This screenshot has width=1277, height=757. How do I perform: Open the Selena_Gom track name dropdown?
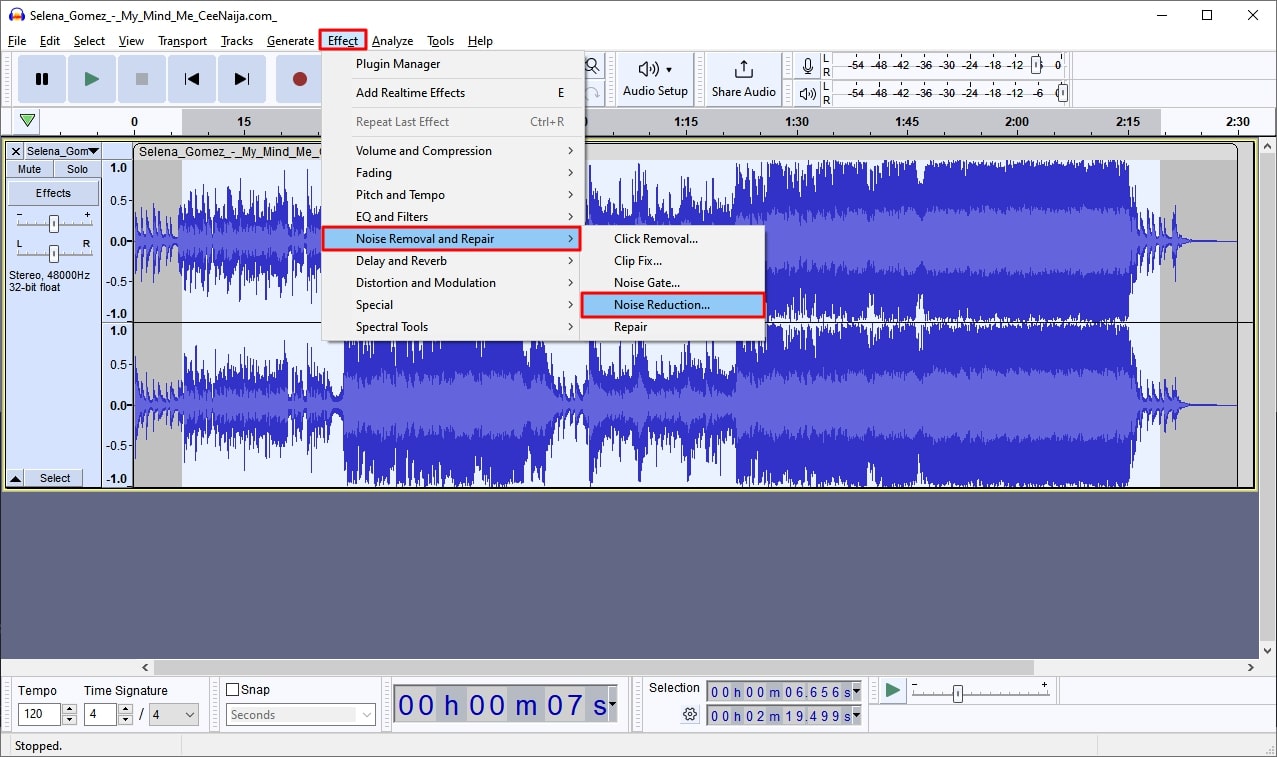[x=63, y=151]
